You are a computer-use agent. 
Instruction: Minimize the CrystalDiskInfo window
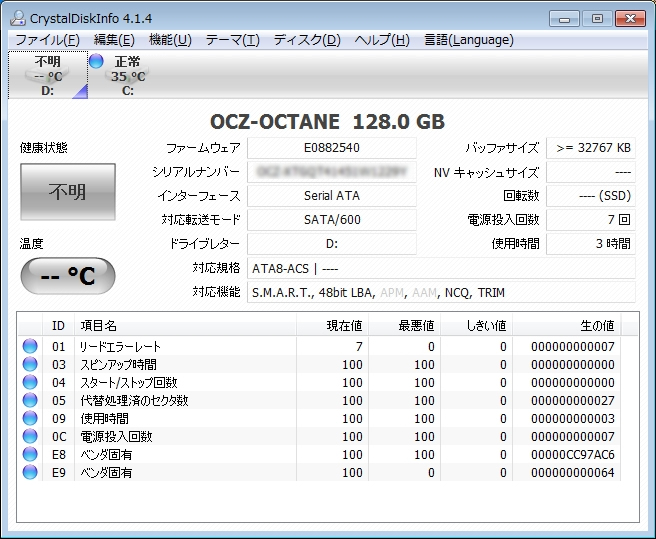point(564,19)
